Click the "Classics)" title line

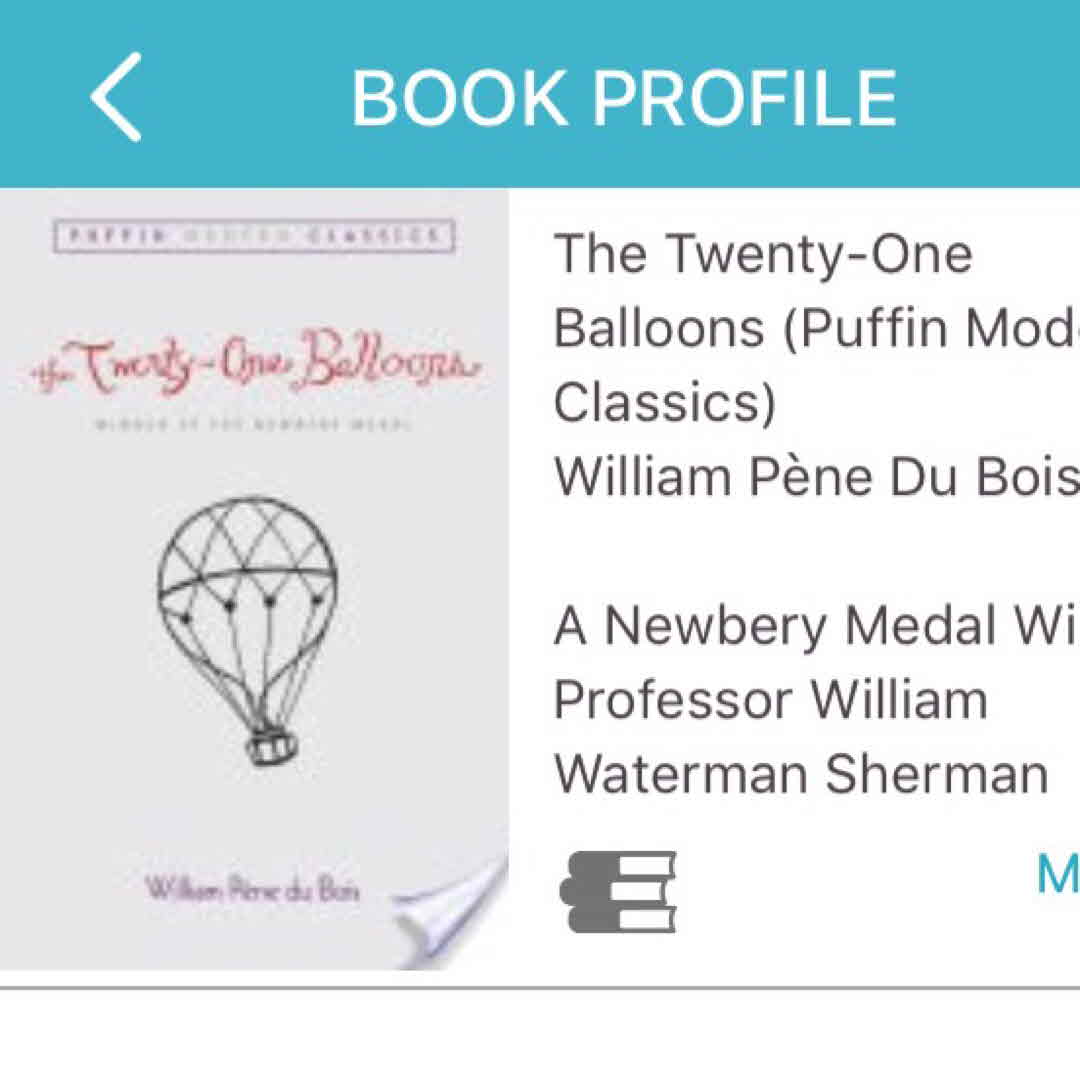click(x=665, y=403)
